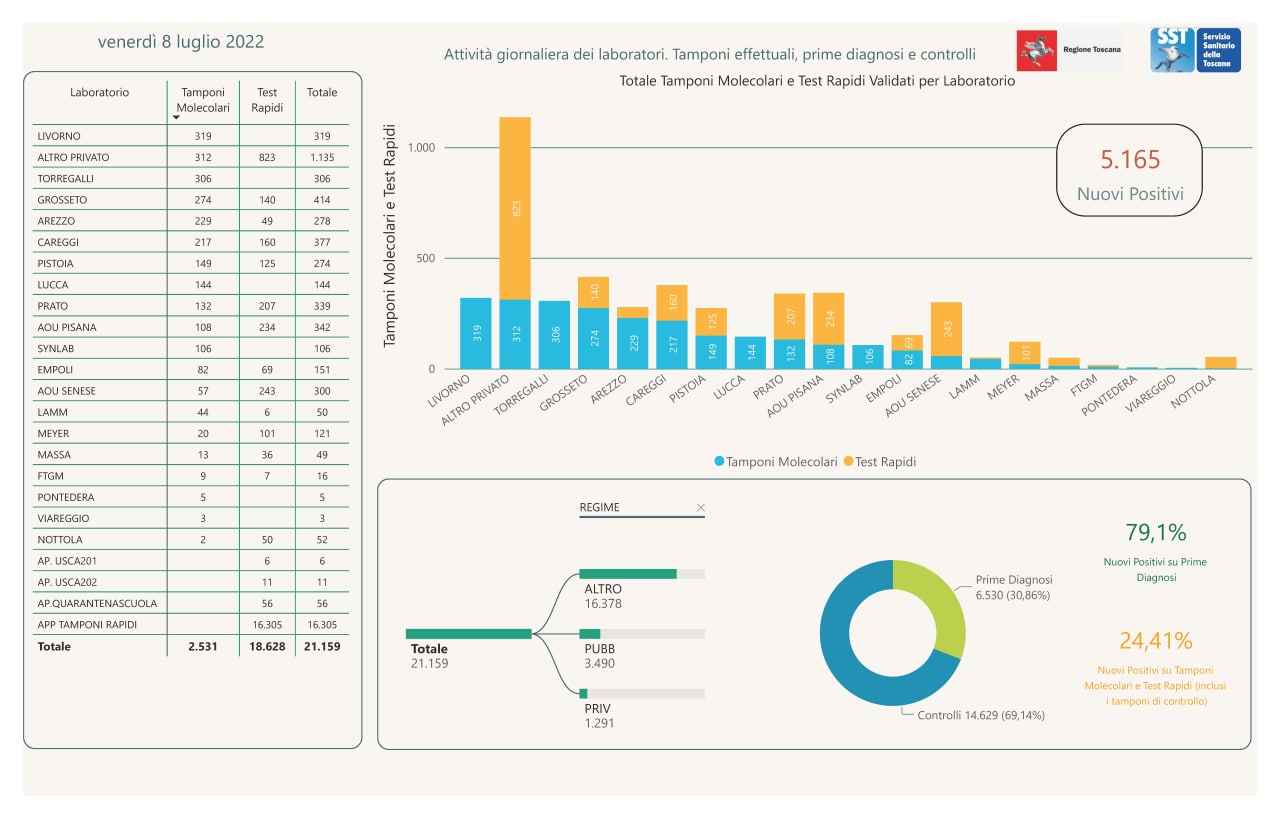Select the APP TAMPONI RAPIDI table row
Viewport: 1280px width, 818px height.
pyautogui.click(x=191, y=624)
